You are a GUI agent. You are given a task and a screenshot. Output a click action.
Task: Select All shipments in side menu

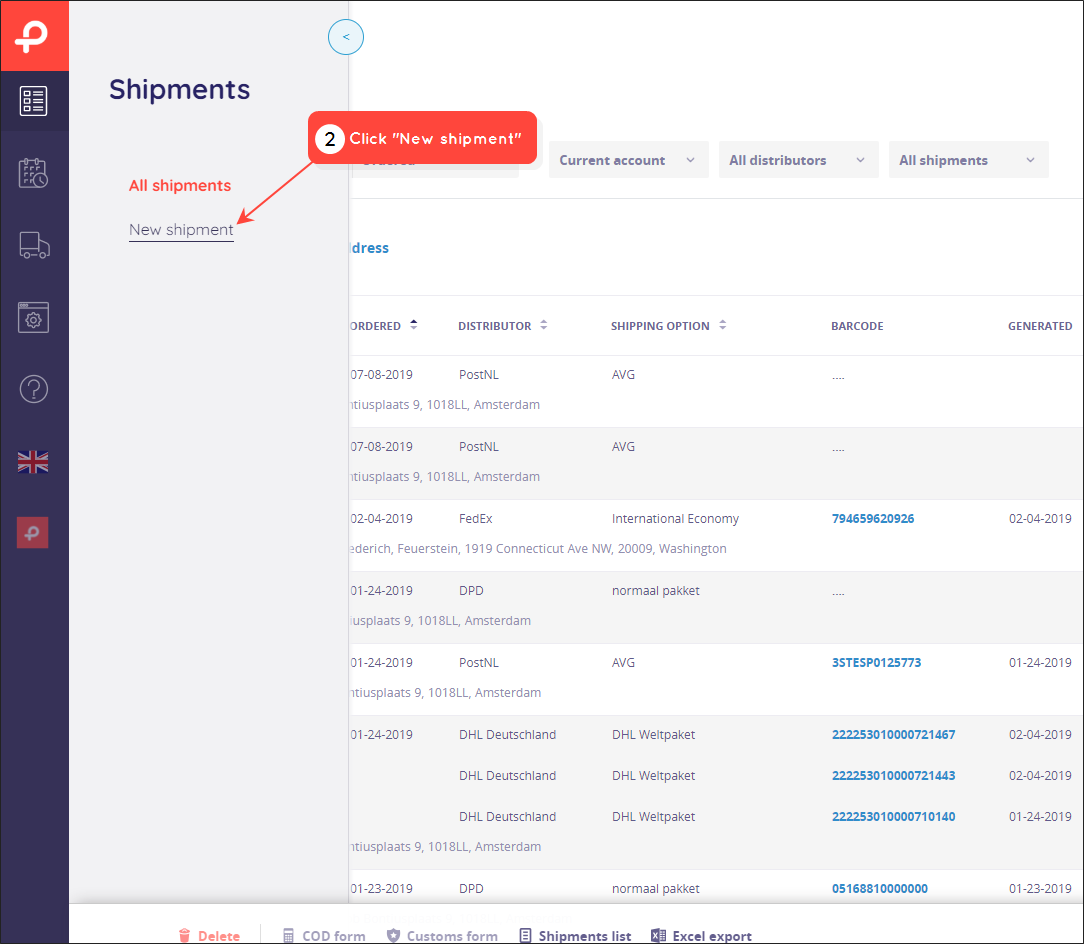coord(180,185)
